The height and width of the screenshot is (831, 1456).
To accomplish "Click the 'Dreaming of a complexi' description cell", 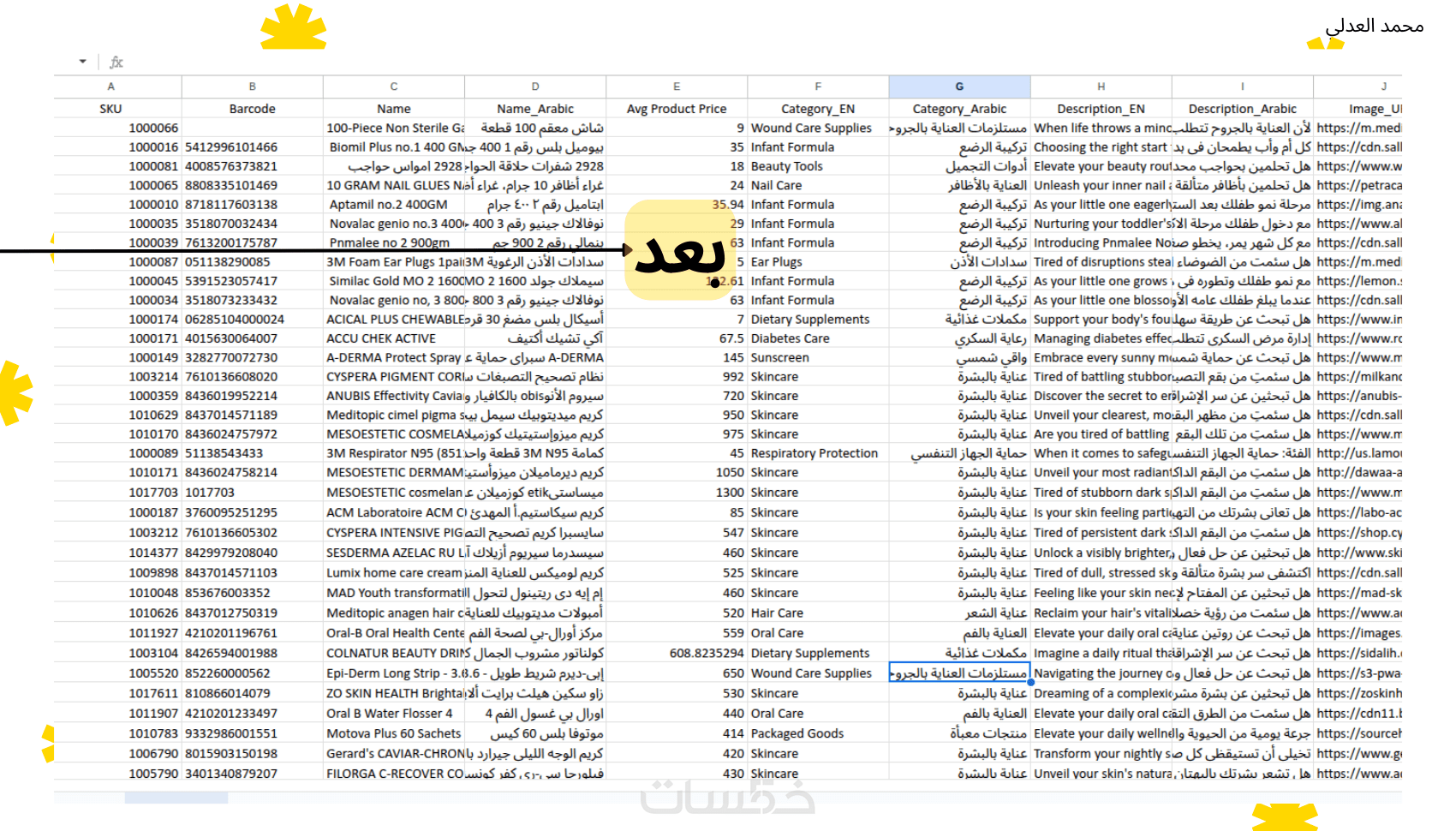I will point(1101,693).
